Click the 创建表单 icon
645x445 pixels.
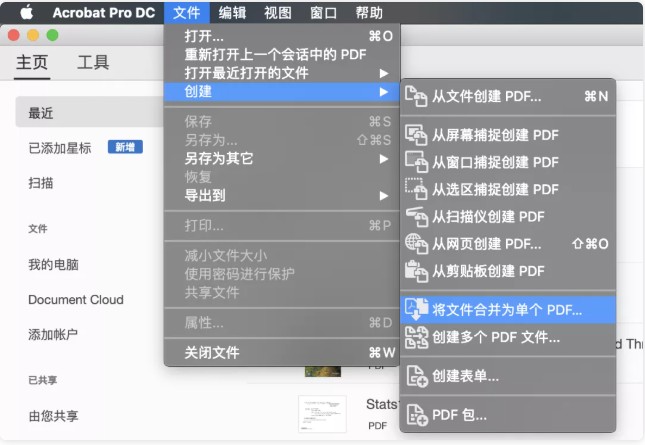416,376
